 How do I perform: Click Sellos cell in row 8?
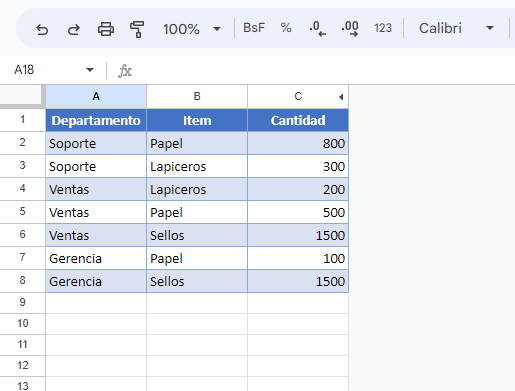pyautogui.click(x=197, y=281)
